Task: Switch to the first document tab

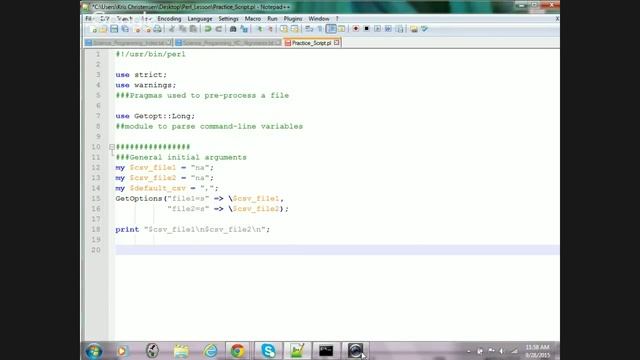Action: [129, 43]
